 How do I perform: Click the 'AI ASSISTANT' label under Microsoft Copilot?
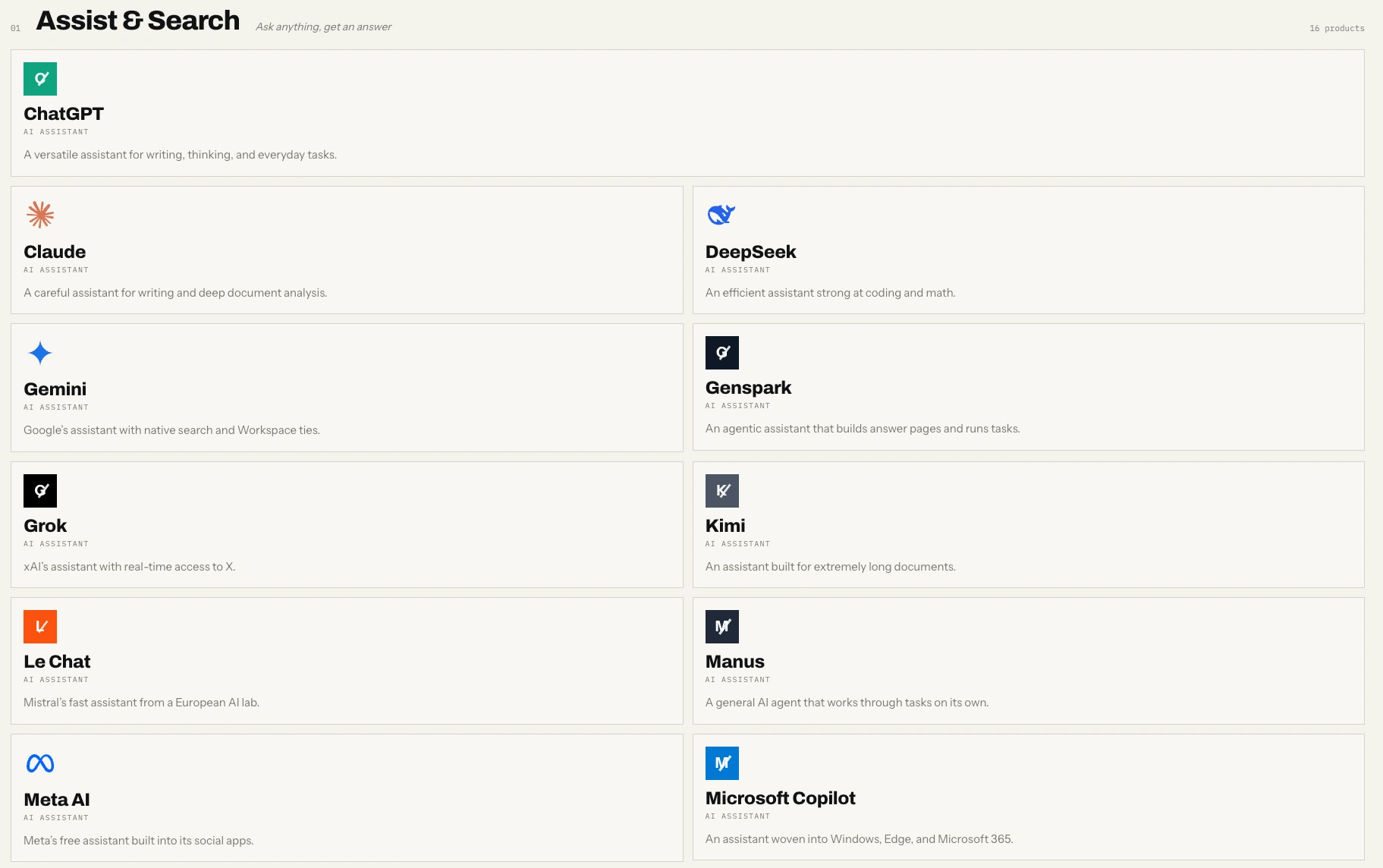738,816
